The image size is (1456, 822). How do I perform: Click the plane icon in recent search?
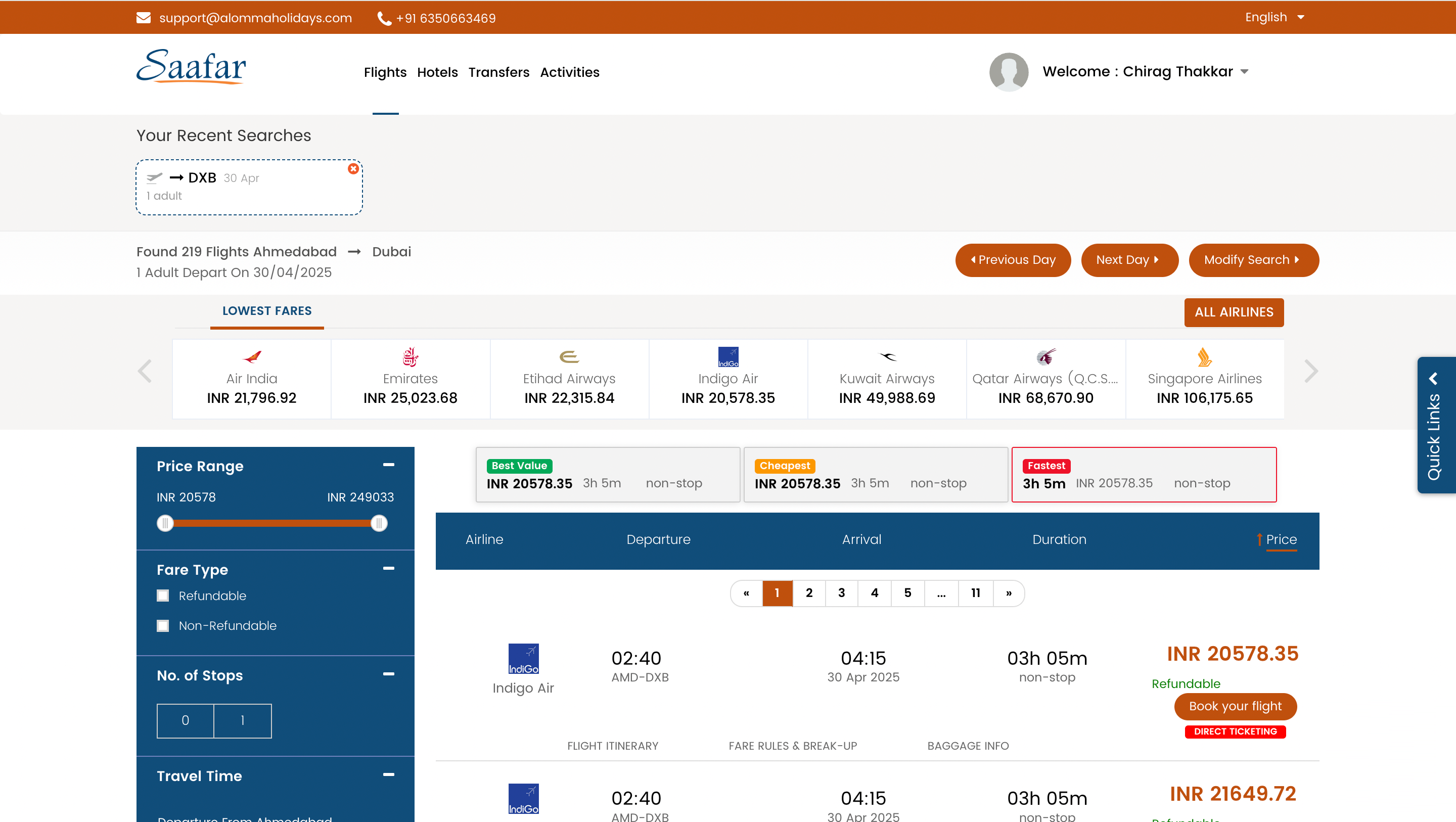[x=154, y=178]
